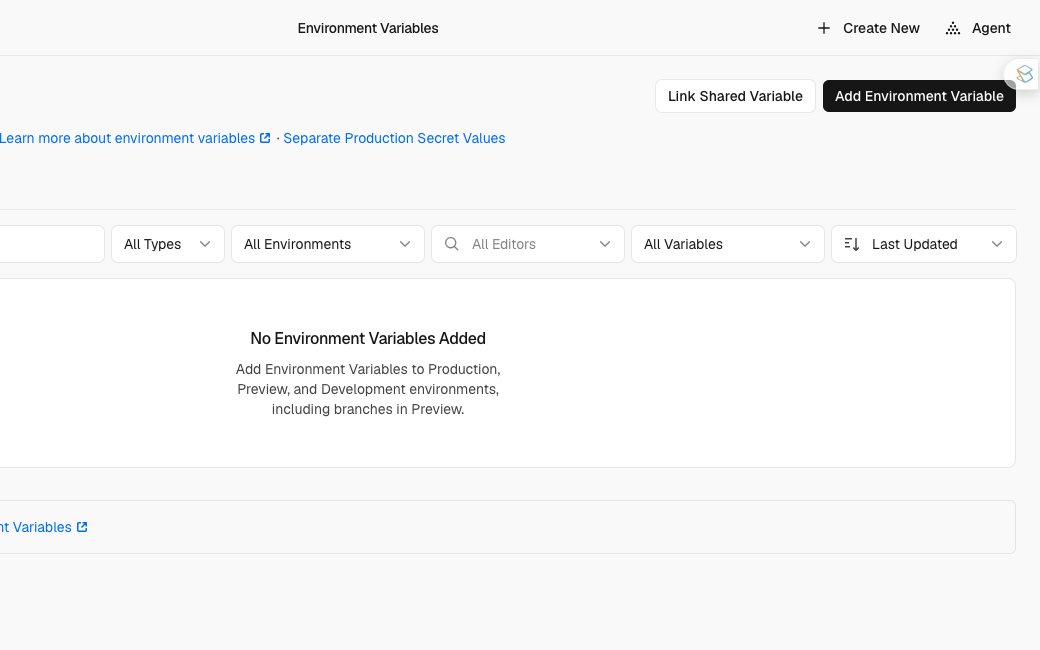Image resolution: width=1040 pixels, height=650 pixels.
Task: Follow the Separate Production Secret Values link
Action: [x=394, y=138]
